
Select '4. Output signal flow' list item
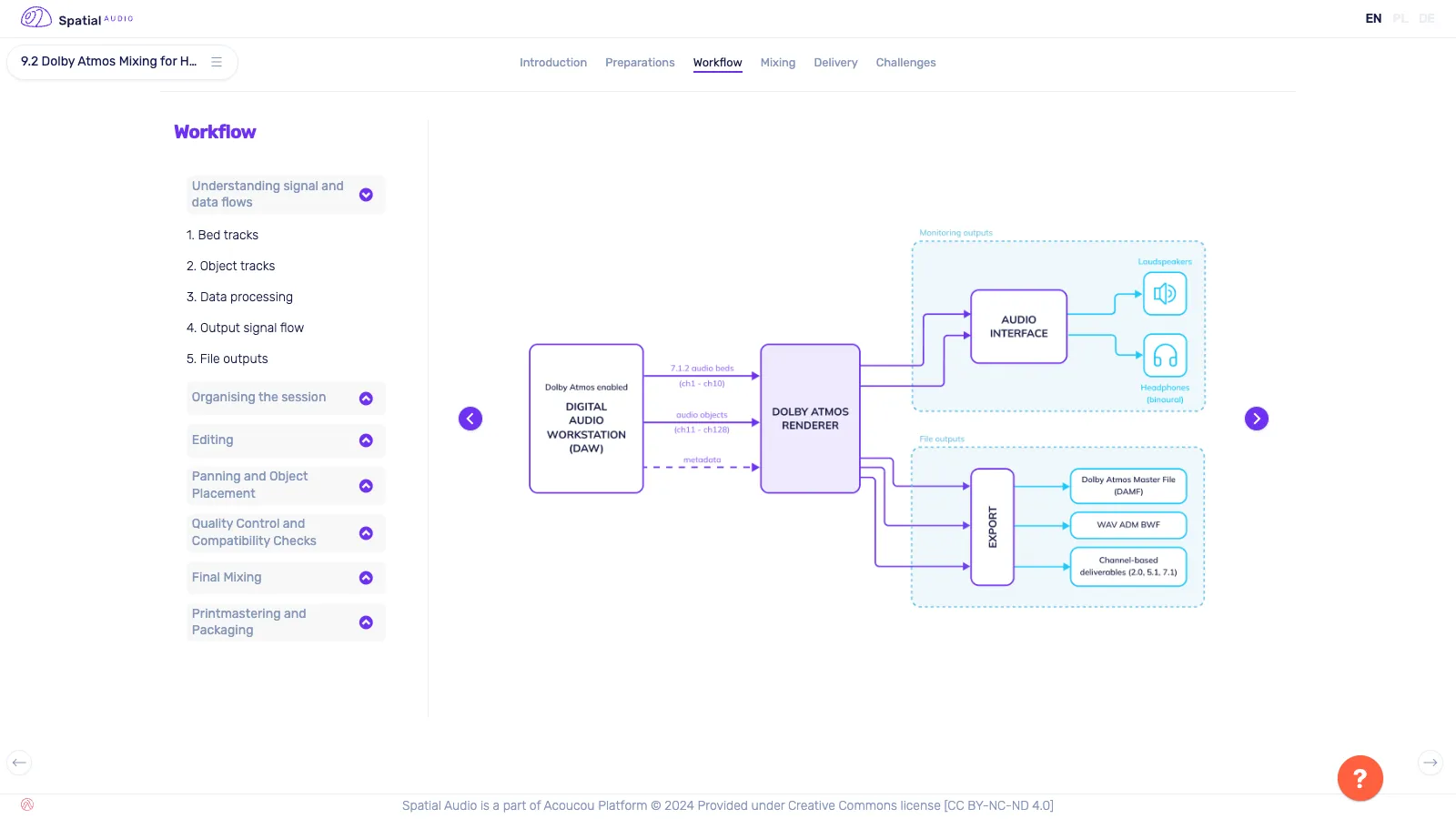[x=245, y=328]
